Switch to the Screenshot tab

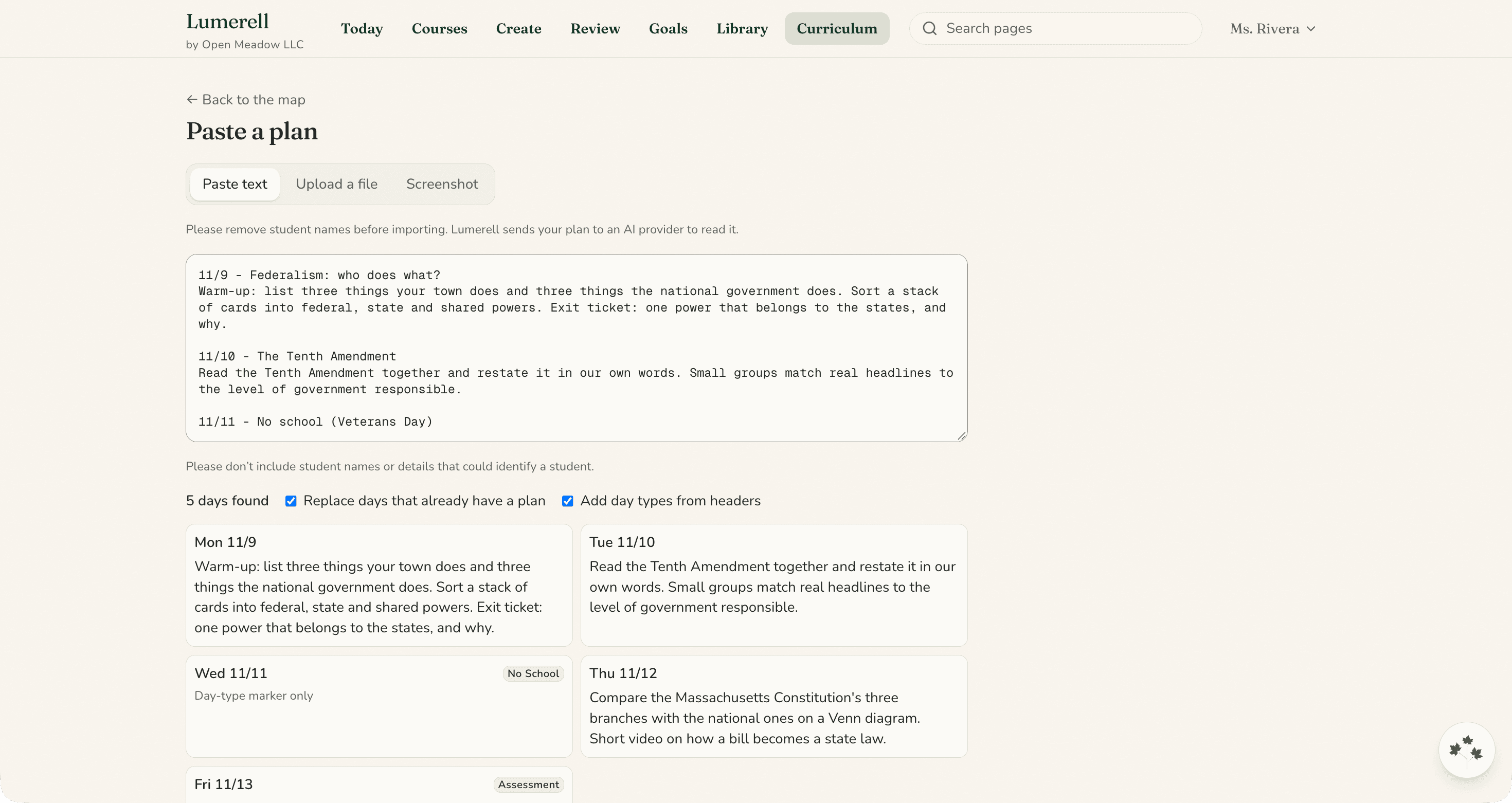442,184
